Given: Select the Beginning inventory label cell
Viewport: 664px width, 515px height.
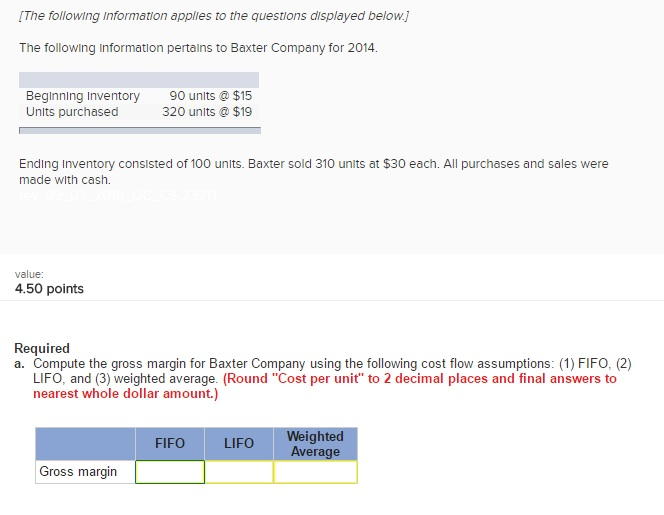Looking at the screenshot, I should point(83,96).
